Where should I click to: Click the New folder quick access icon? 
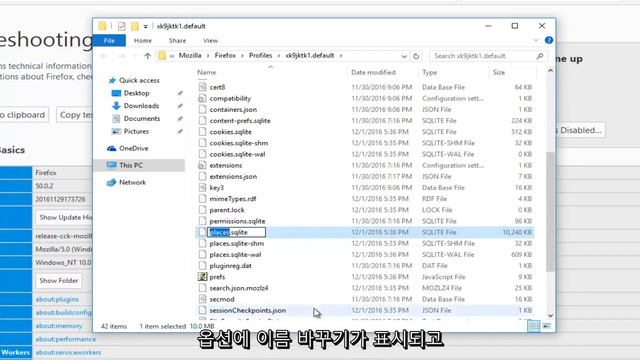[134, 26]
